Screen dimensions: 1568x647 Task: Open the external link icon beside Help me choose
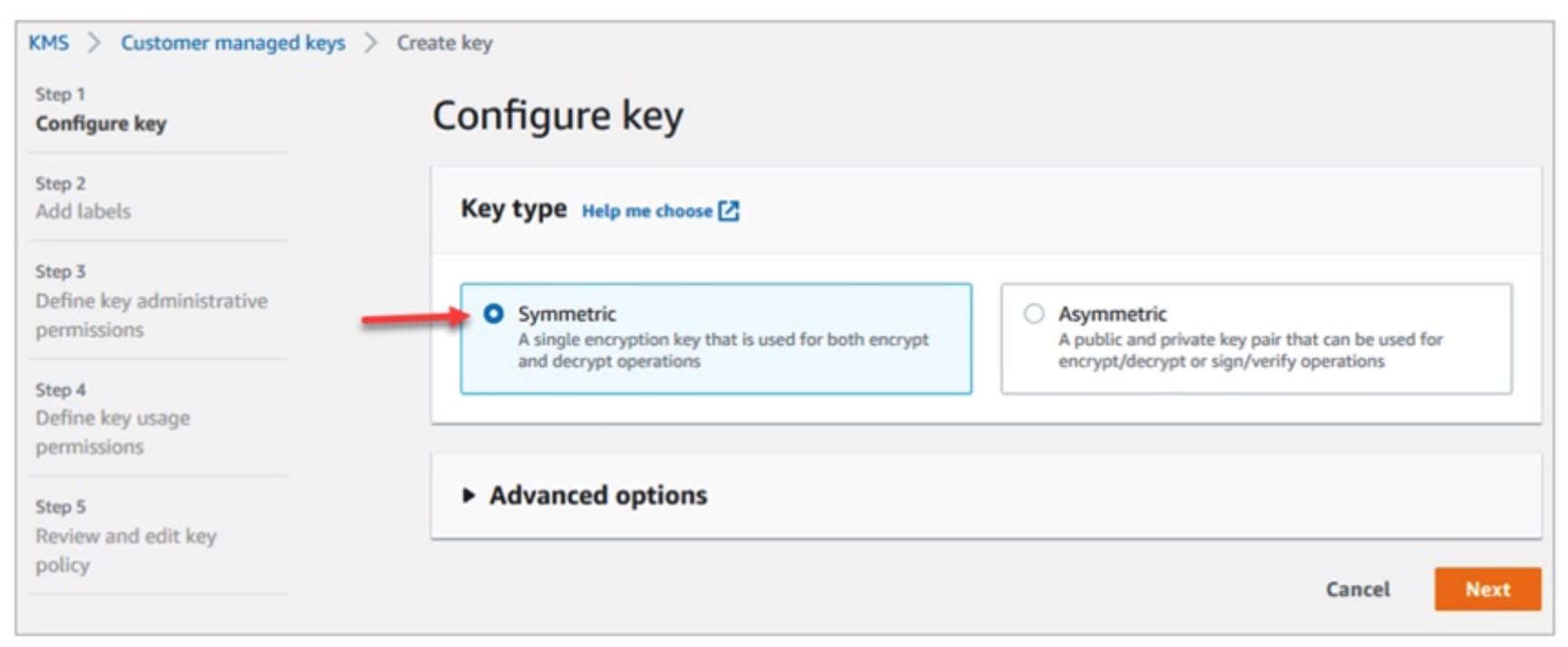pyautogui.click(x=729, y=211)
